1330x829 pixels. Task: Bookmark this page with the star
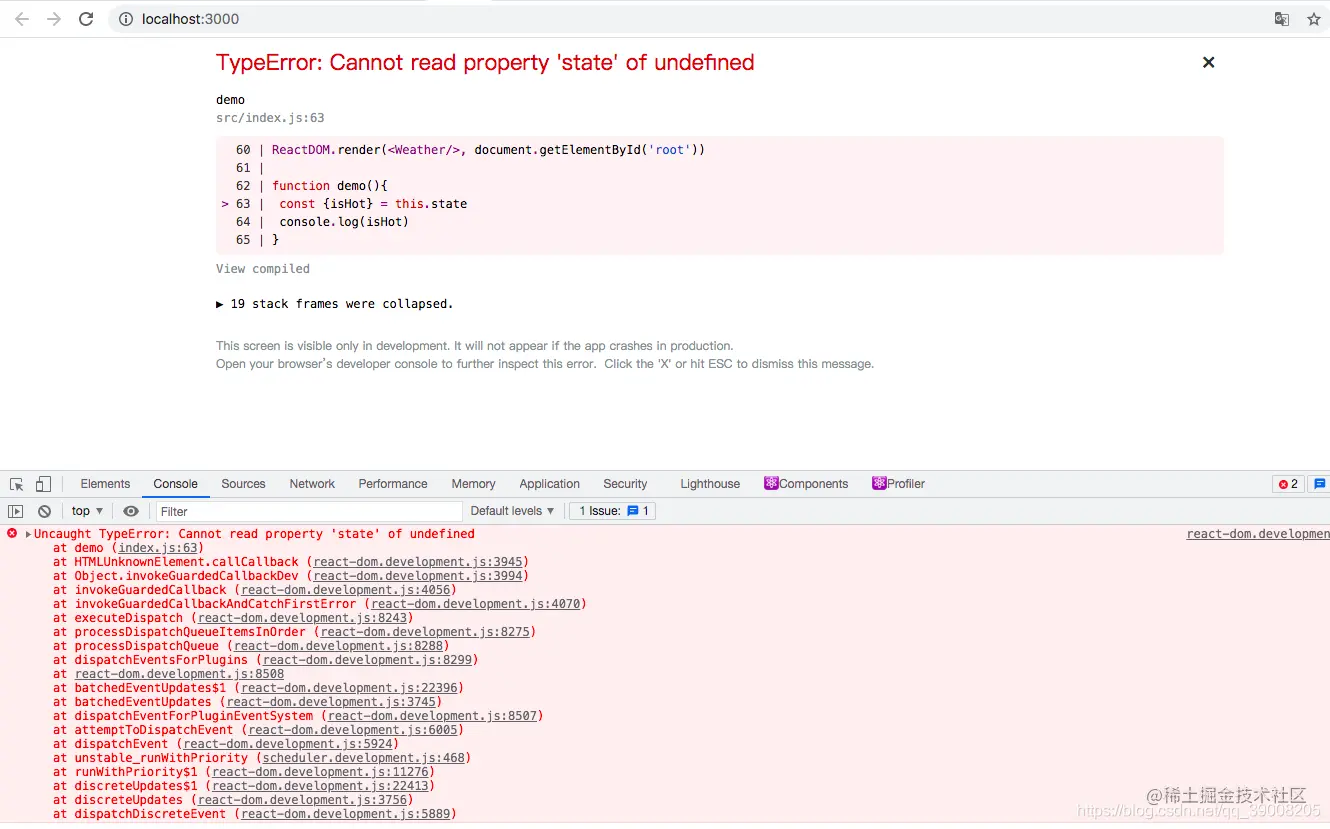pyautogui.click(x=1314, y=19)
